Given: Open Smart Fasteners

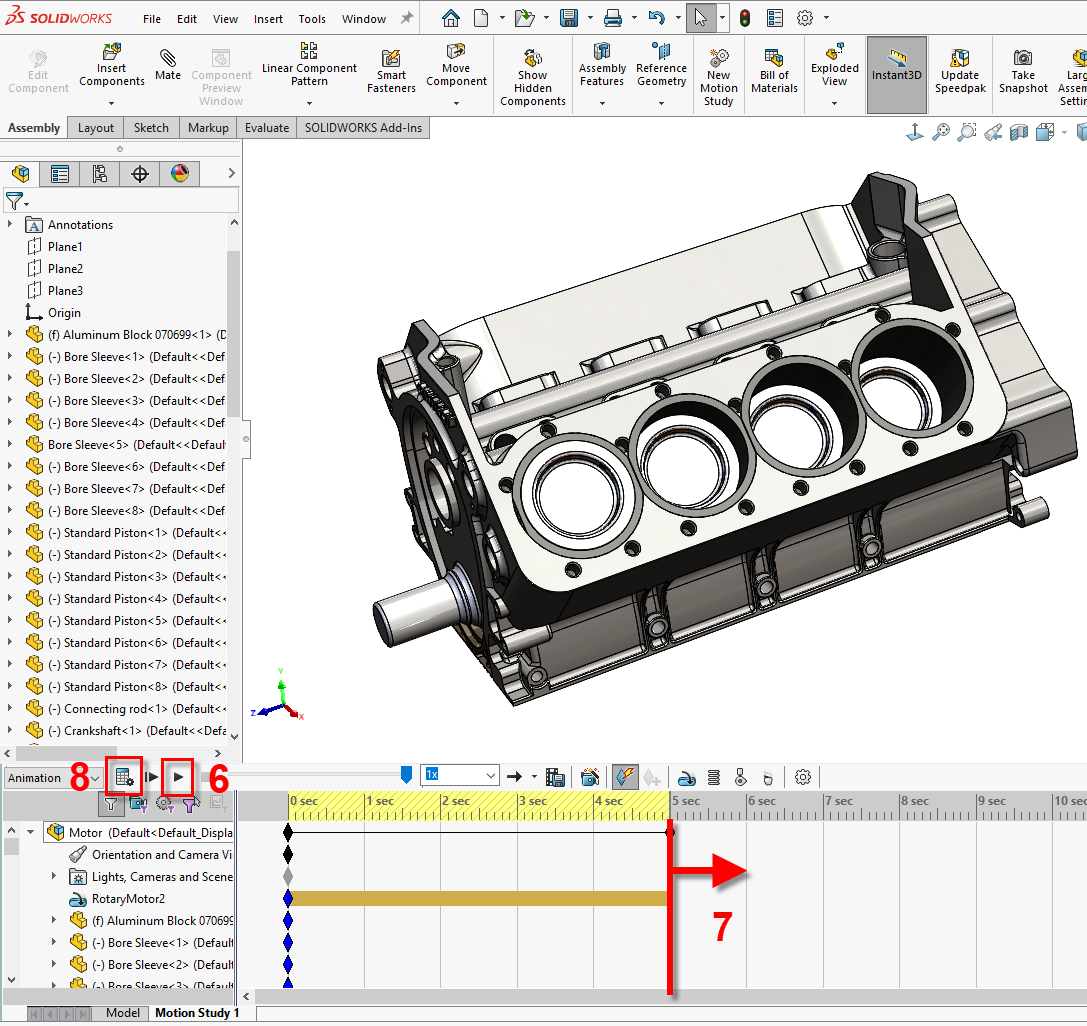Looking at the screenshot, I should (x=391, y=71).
